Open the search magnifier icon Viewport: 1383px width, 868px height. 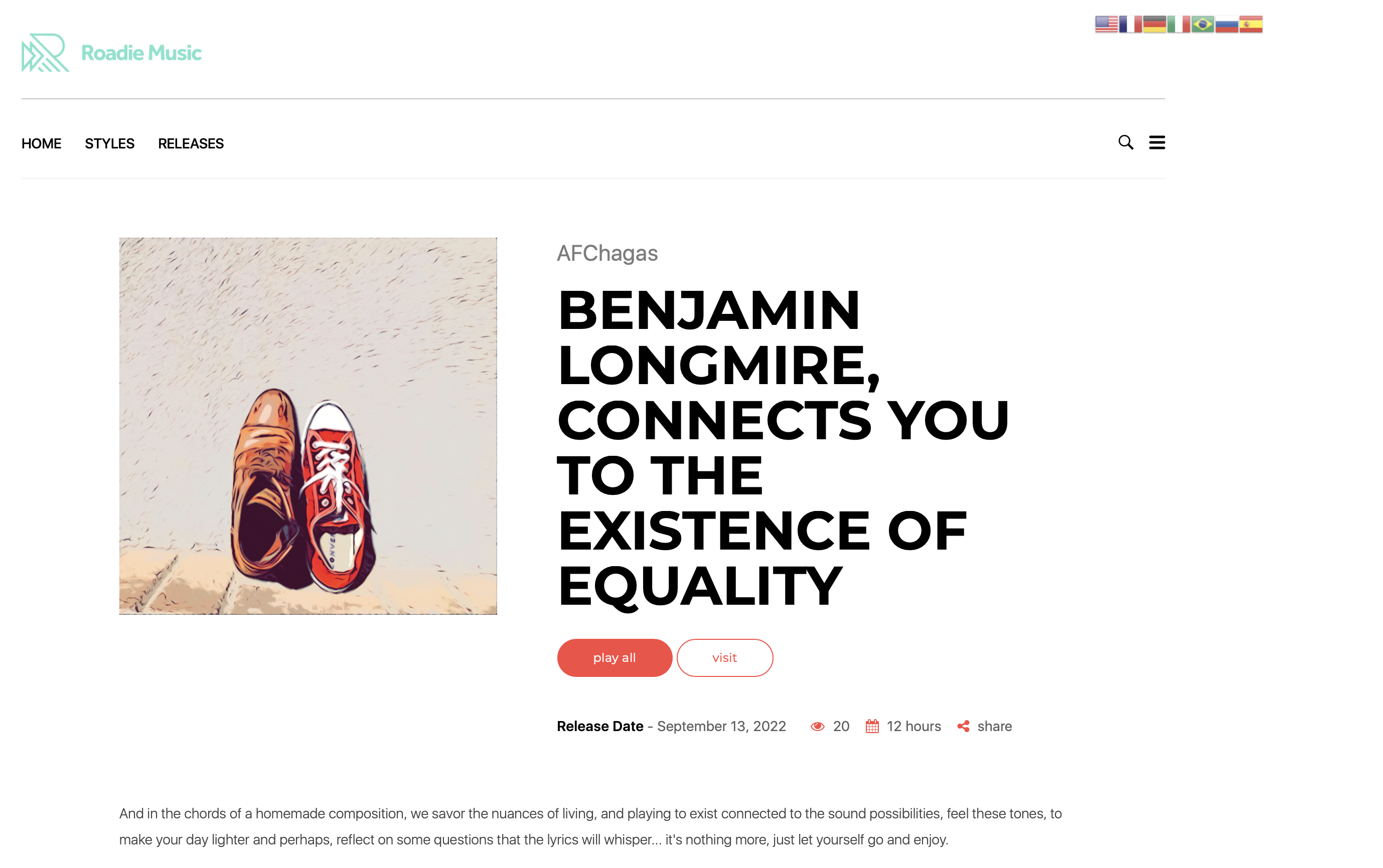tap(1125, 142)
